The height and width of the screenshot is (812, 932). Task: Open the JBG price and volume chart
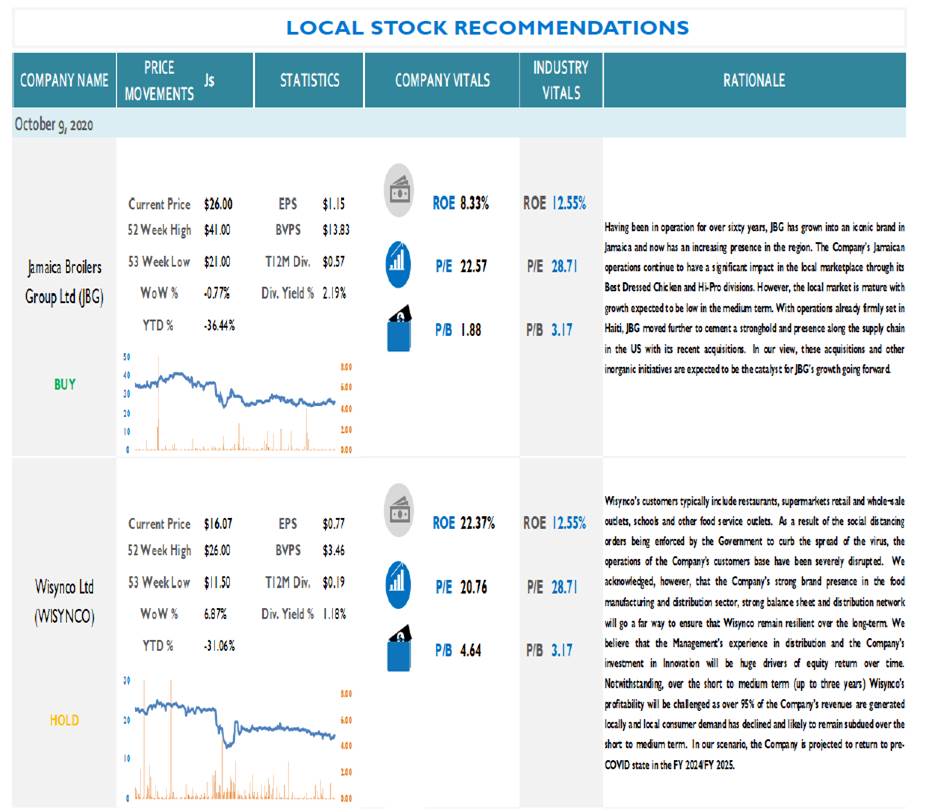tap(237, 403)
